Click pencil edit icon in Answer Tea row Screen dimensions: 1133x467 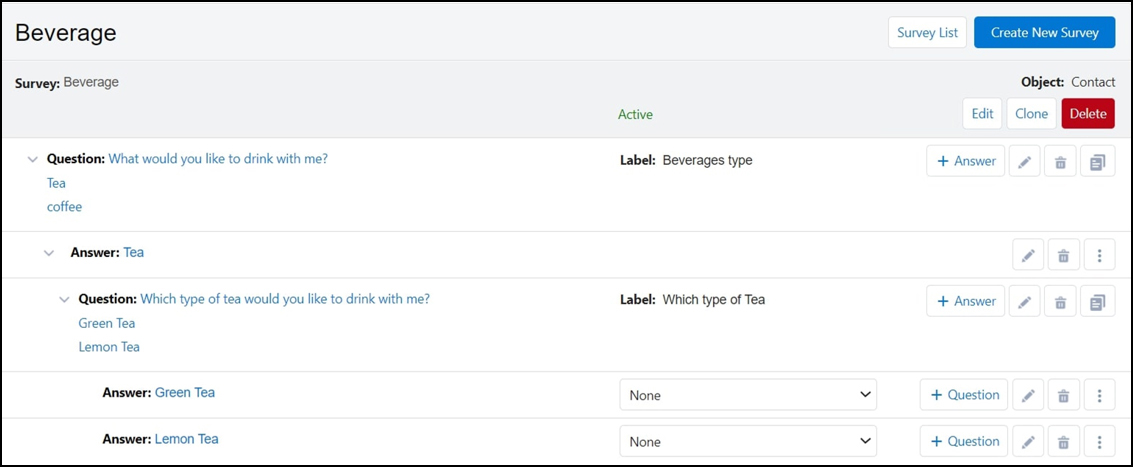point(1027,256)
